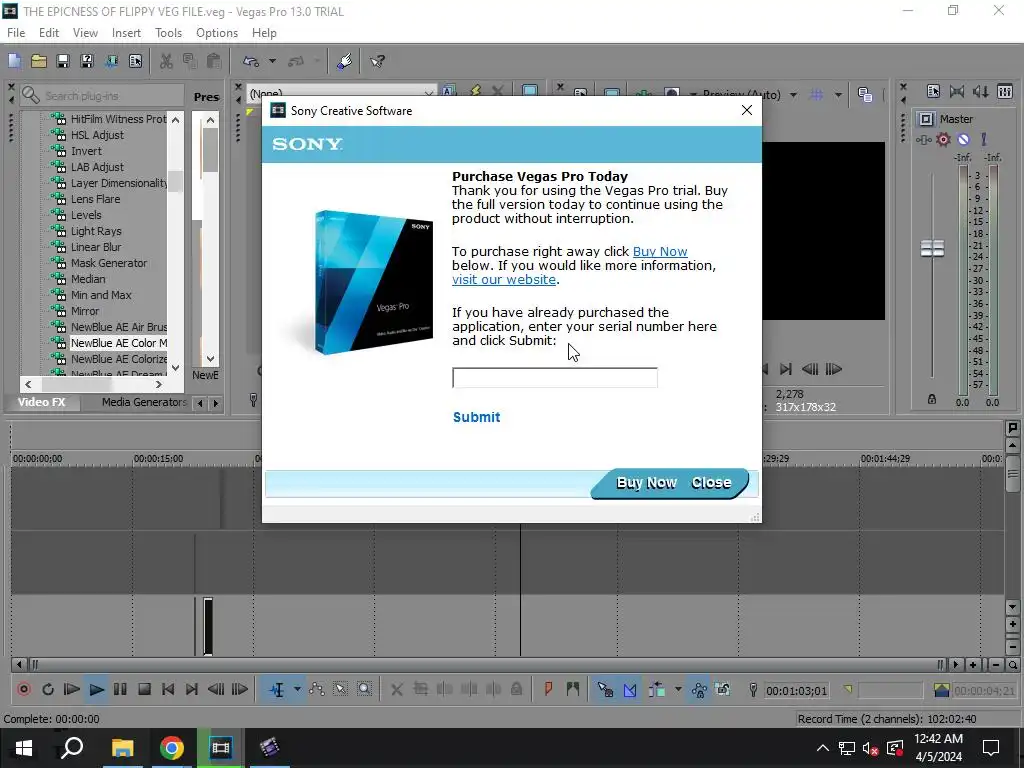Toggle the Master fader channel lock
1024x768 pixels.
932,399
